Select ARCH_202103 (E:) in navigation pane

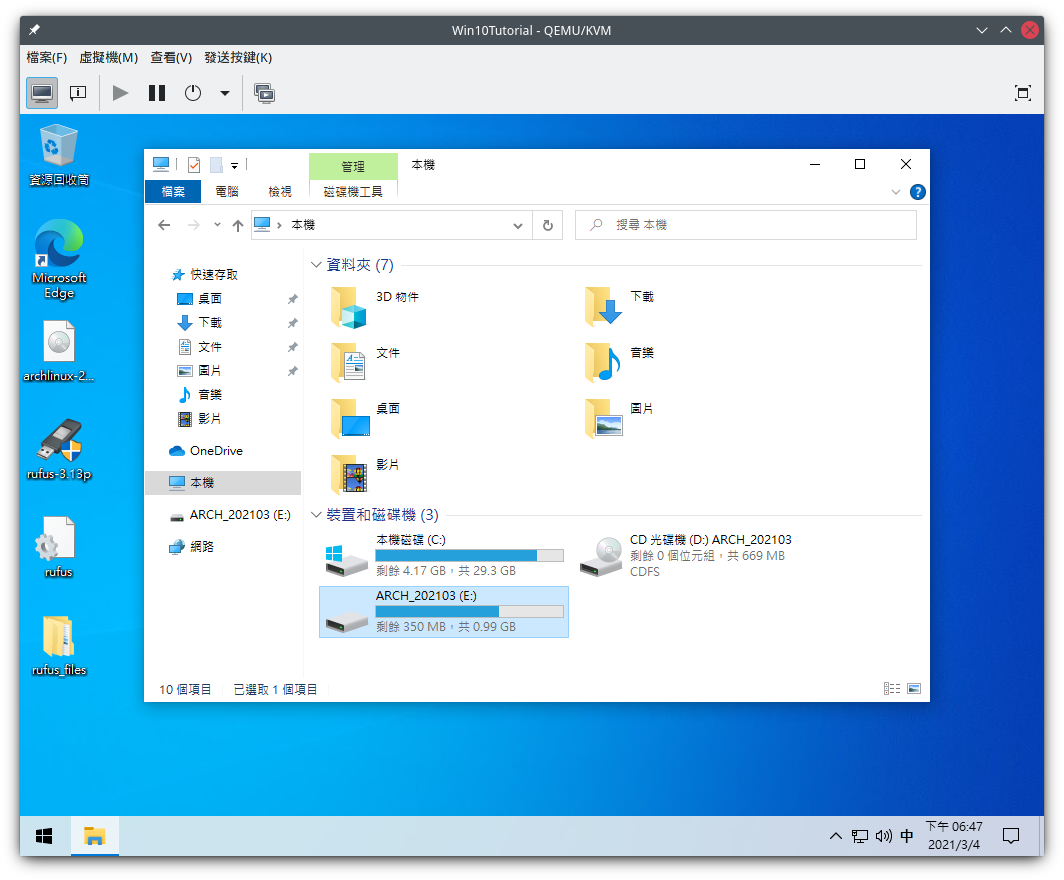click(x=240, y=515)
